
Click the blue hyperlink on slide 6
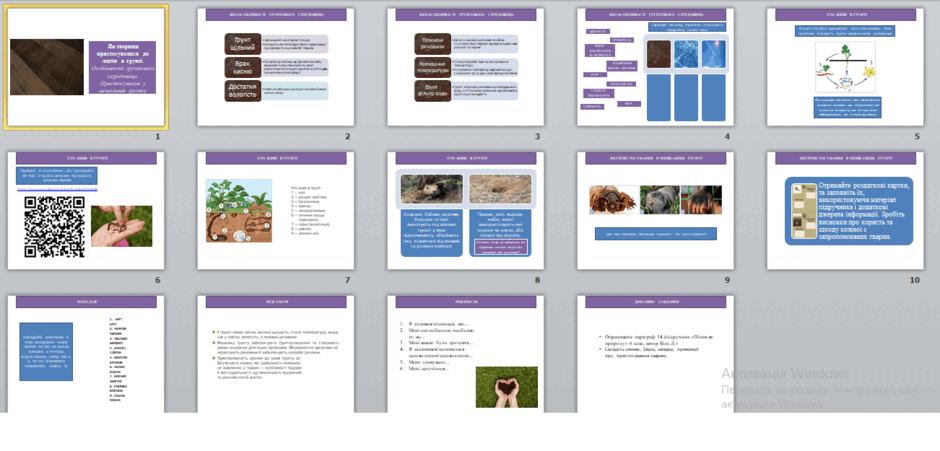coord(56,190)
